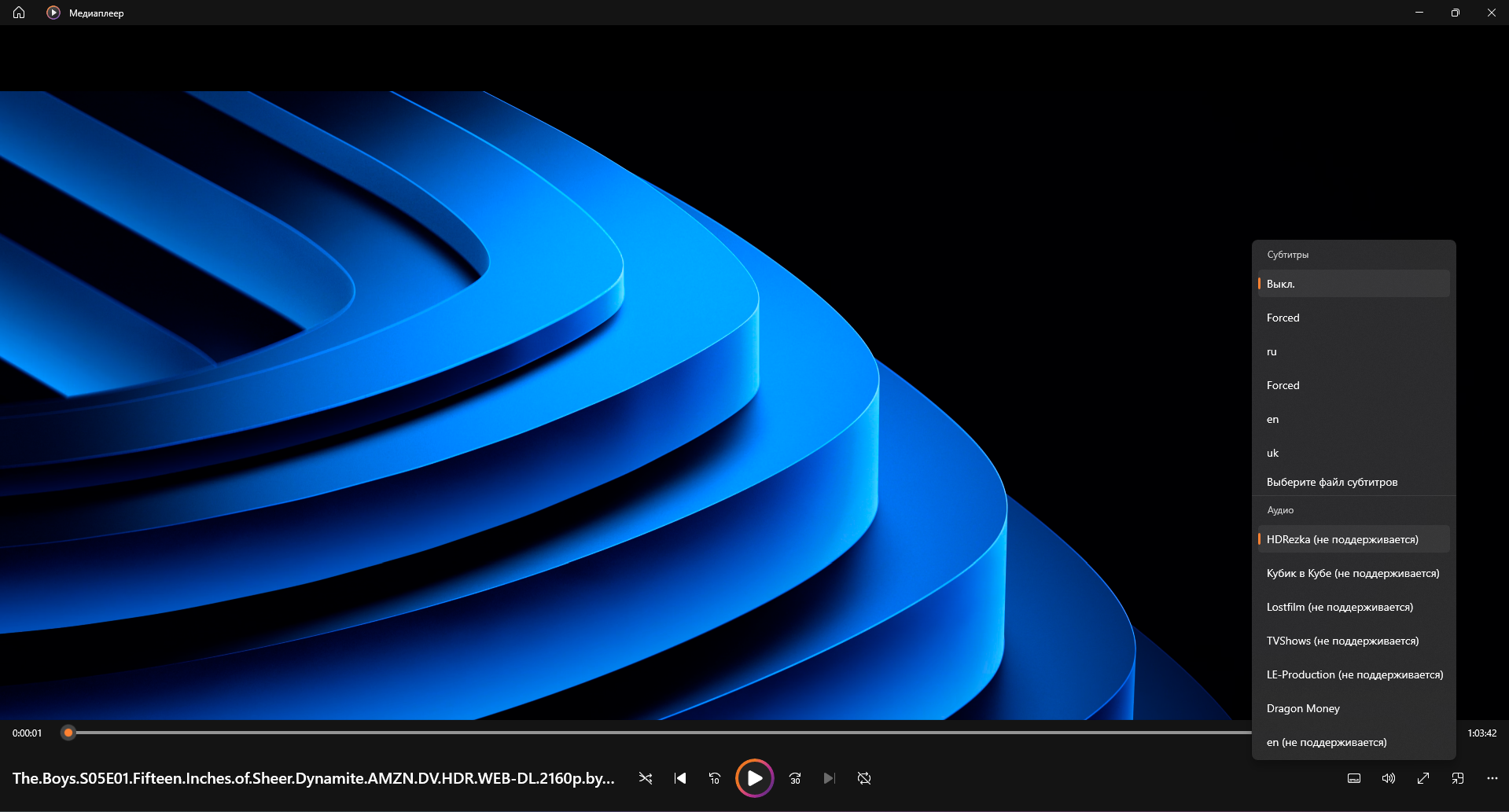Click the shuffle playback icon

[646, 778]
